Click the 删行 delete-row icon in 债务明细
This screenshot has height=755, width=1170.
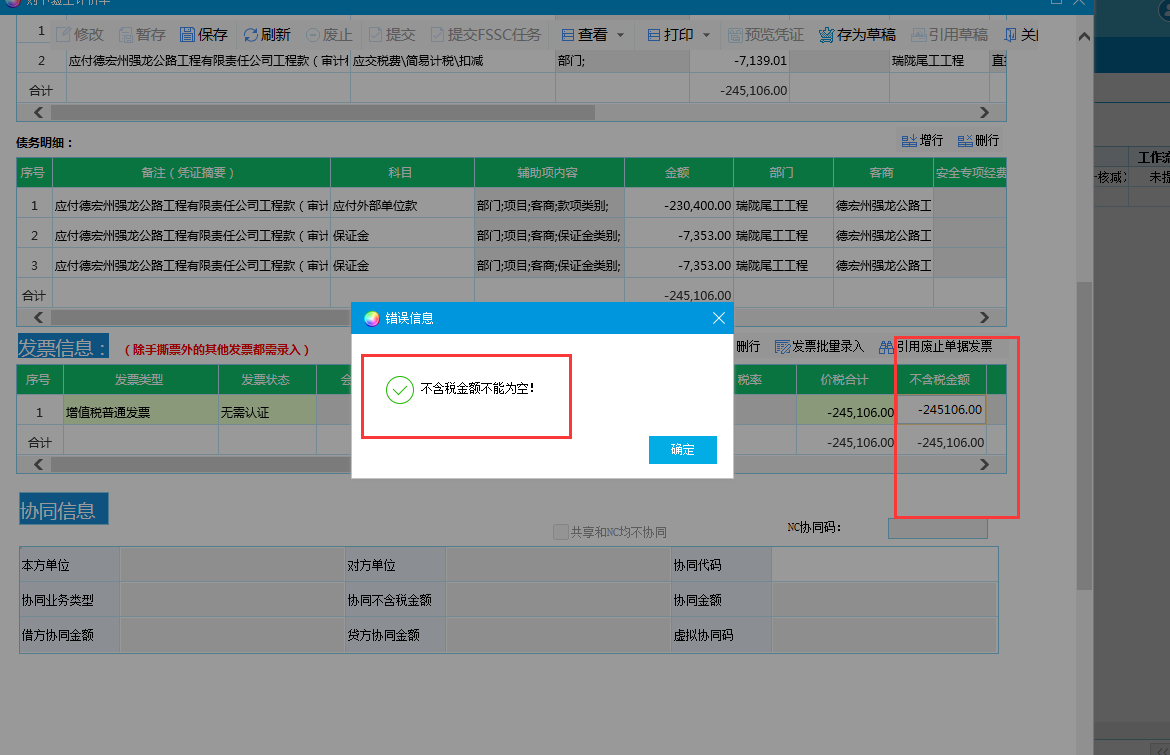pyautogui.click(x=965, y=141)
